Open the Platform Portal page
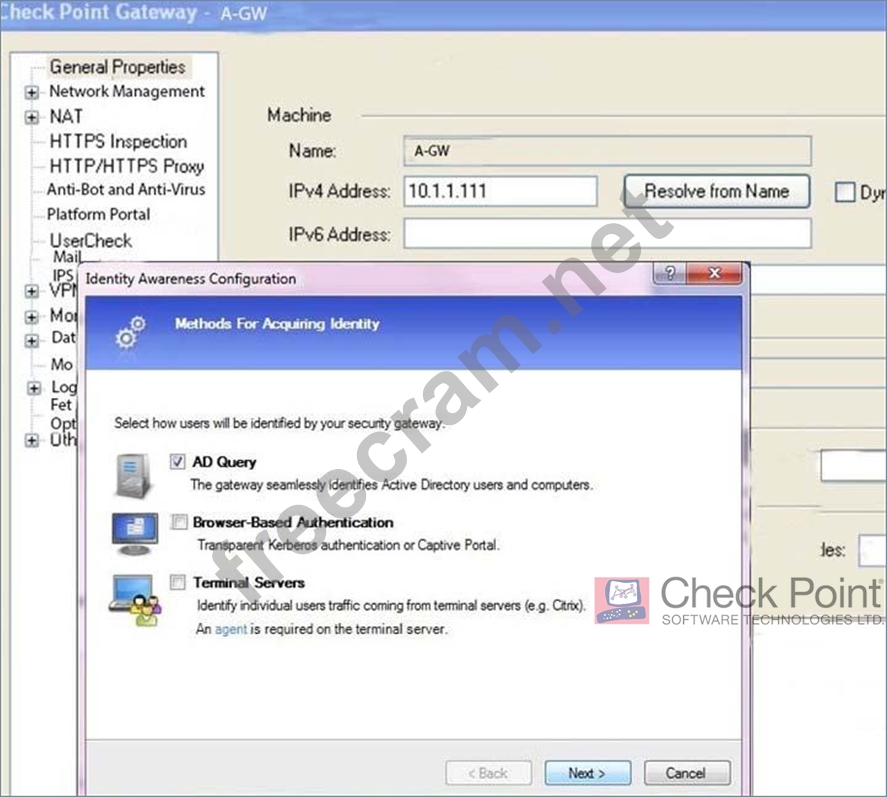This screenshot has height=797, width=887. click(x=98, y=214)
